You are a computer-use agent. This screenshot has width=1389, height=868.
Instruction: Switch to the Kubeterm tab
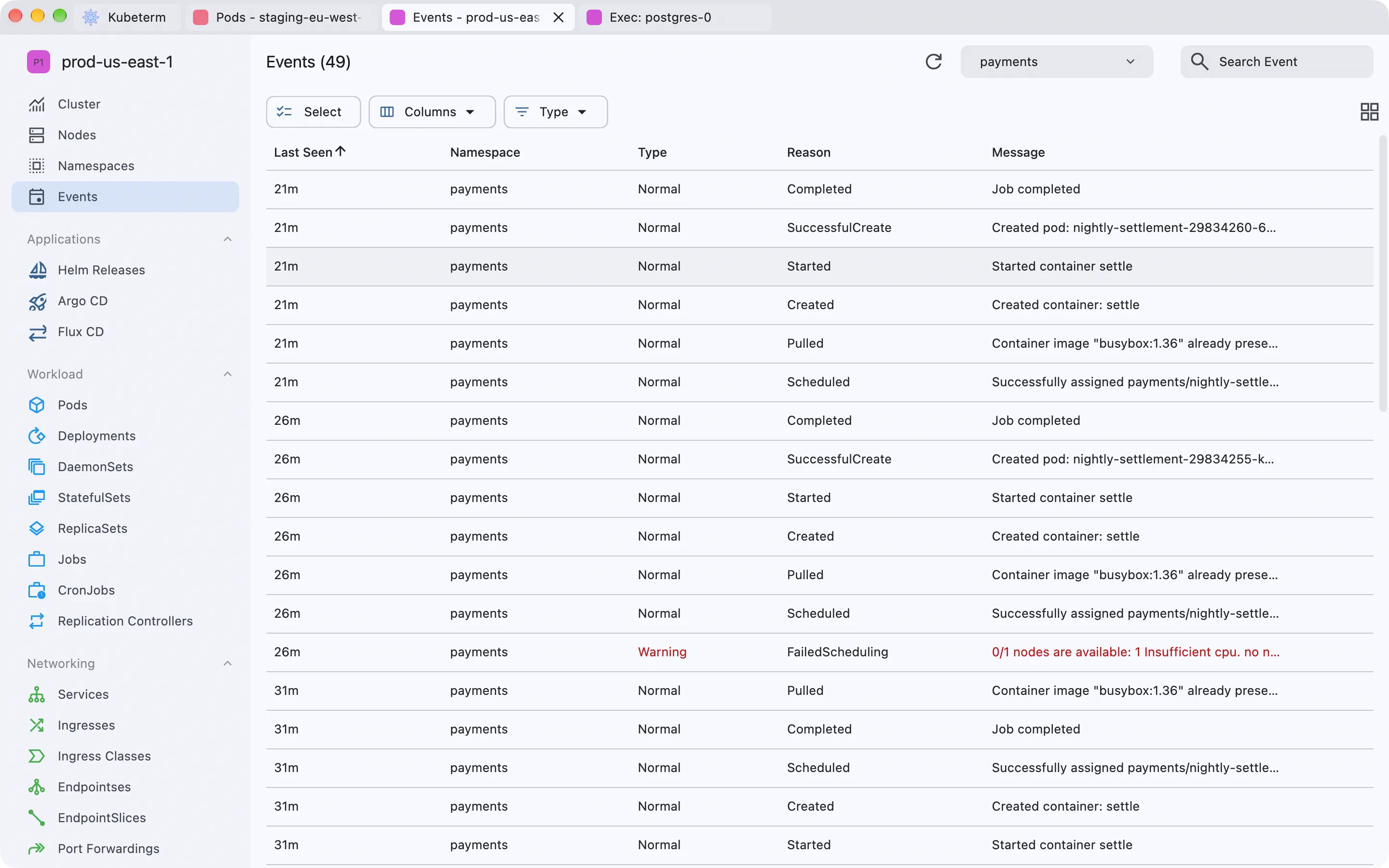pos(127,17)
